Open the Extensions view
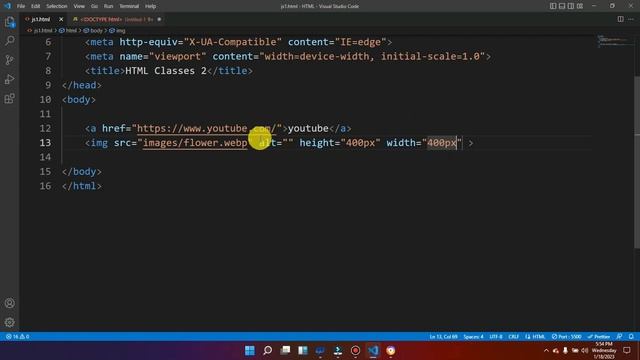 tap(9, 98)
